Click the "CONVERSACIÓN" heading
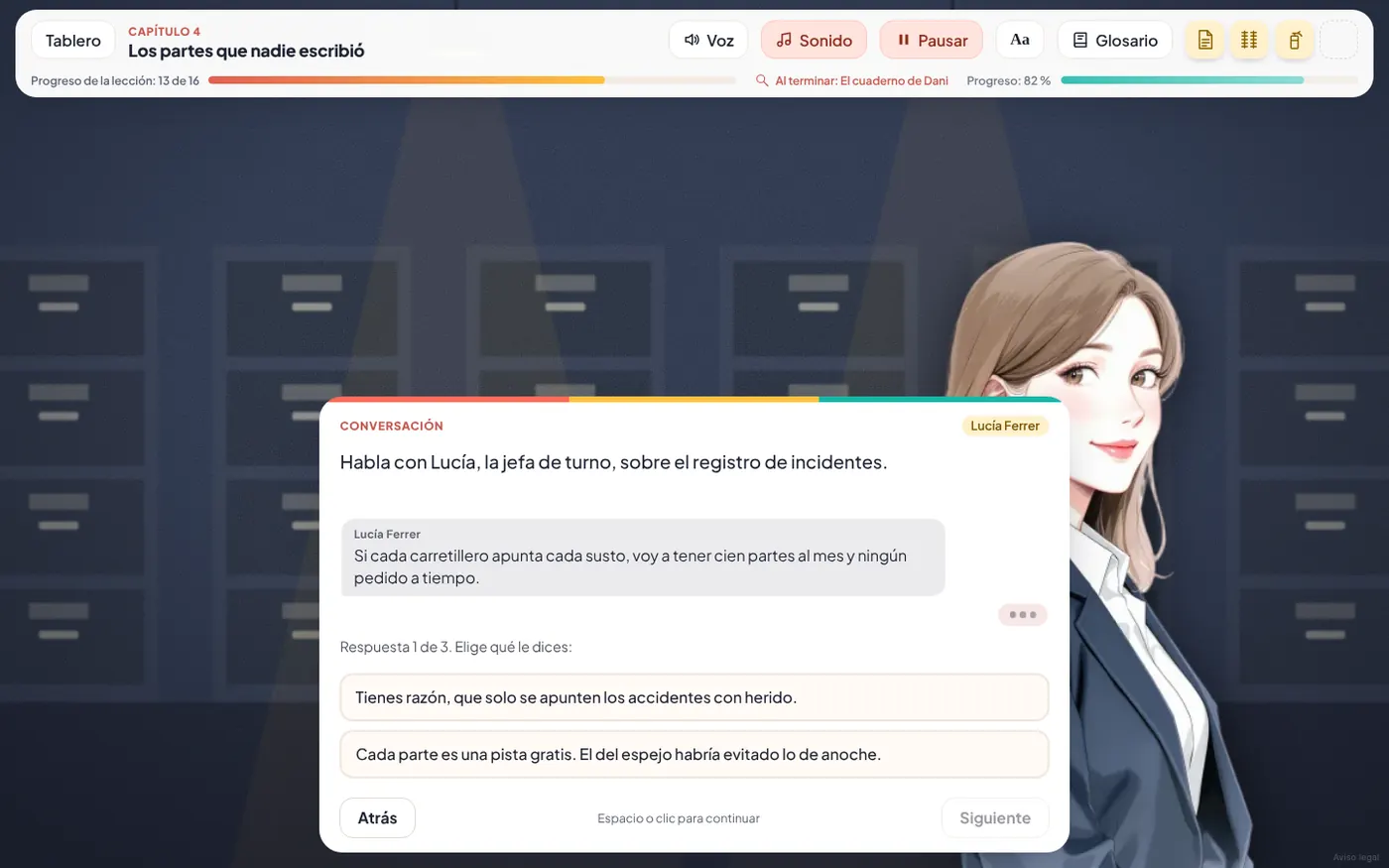The image size is (1389, 868). [x=392, y=426]
